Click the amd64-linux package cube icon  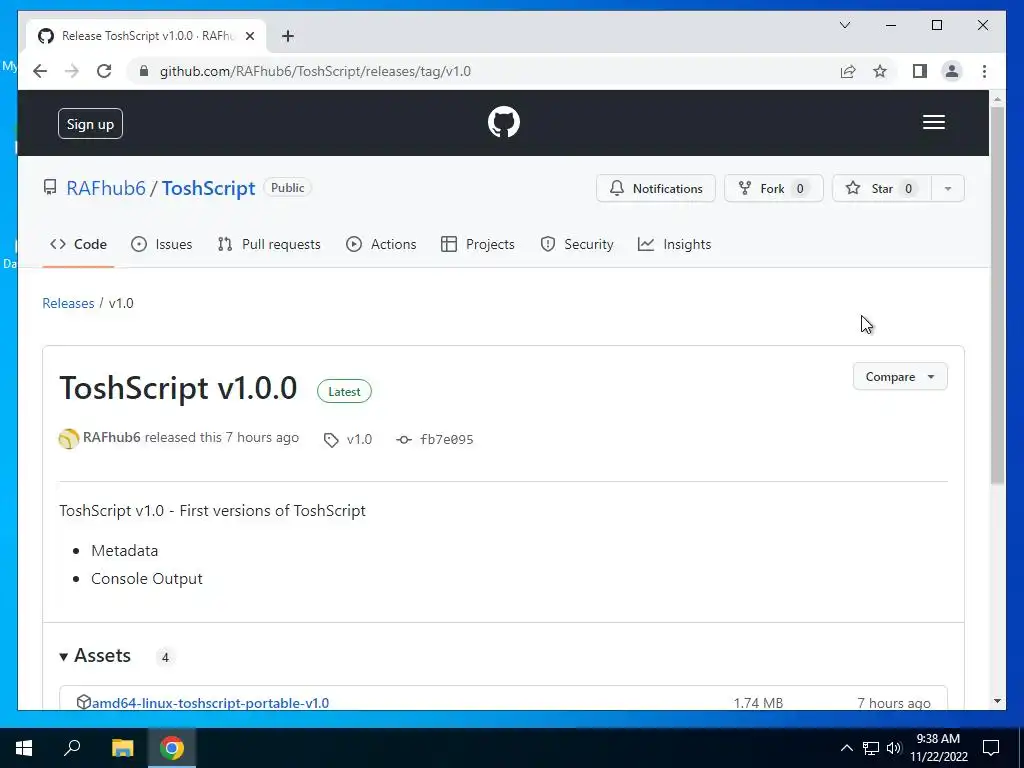pyautogui.click(x=83, y=702)
